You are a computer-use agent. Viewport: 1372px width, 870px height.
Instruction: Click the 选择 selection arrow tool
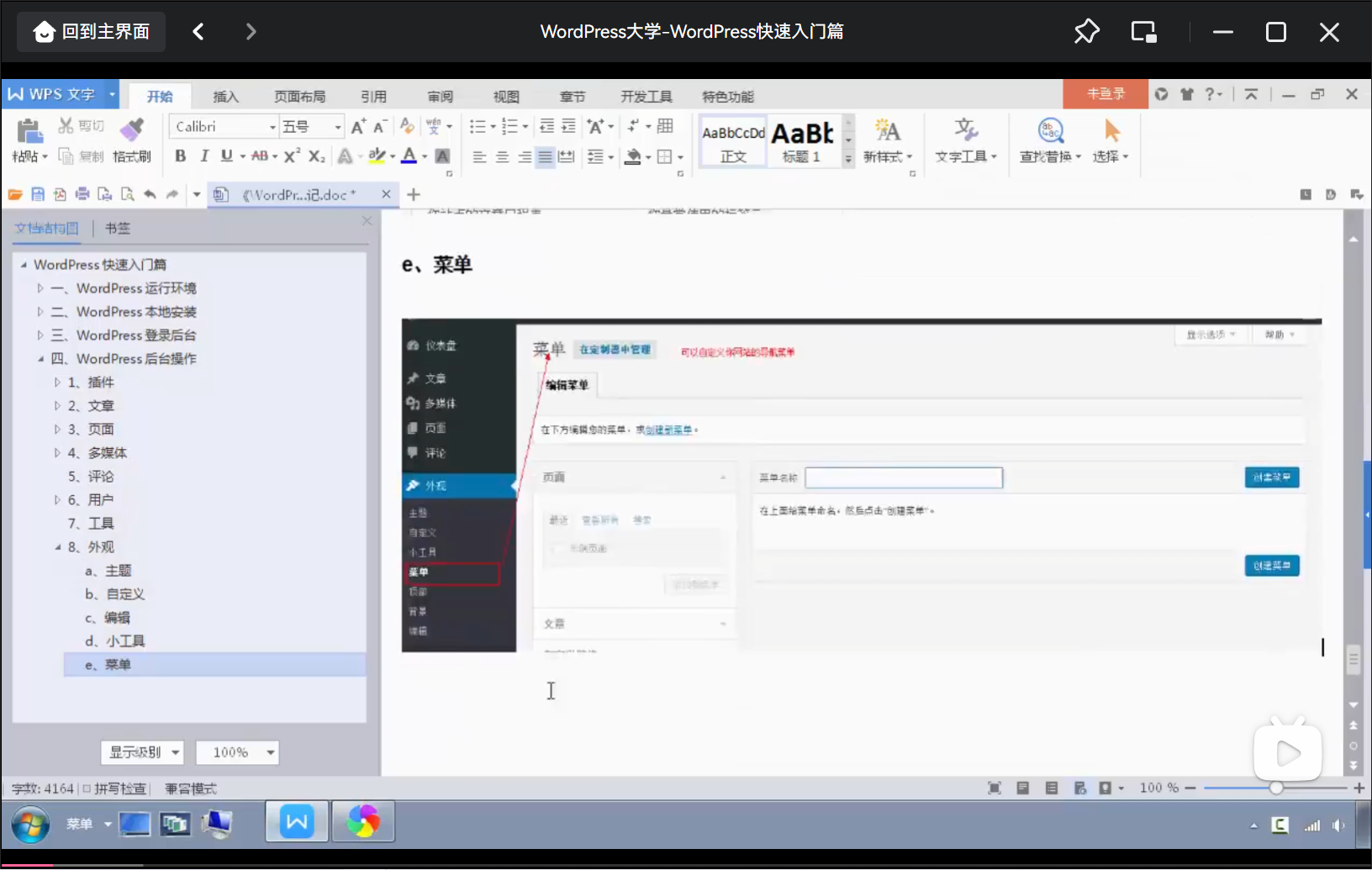point(1111,140)
